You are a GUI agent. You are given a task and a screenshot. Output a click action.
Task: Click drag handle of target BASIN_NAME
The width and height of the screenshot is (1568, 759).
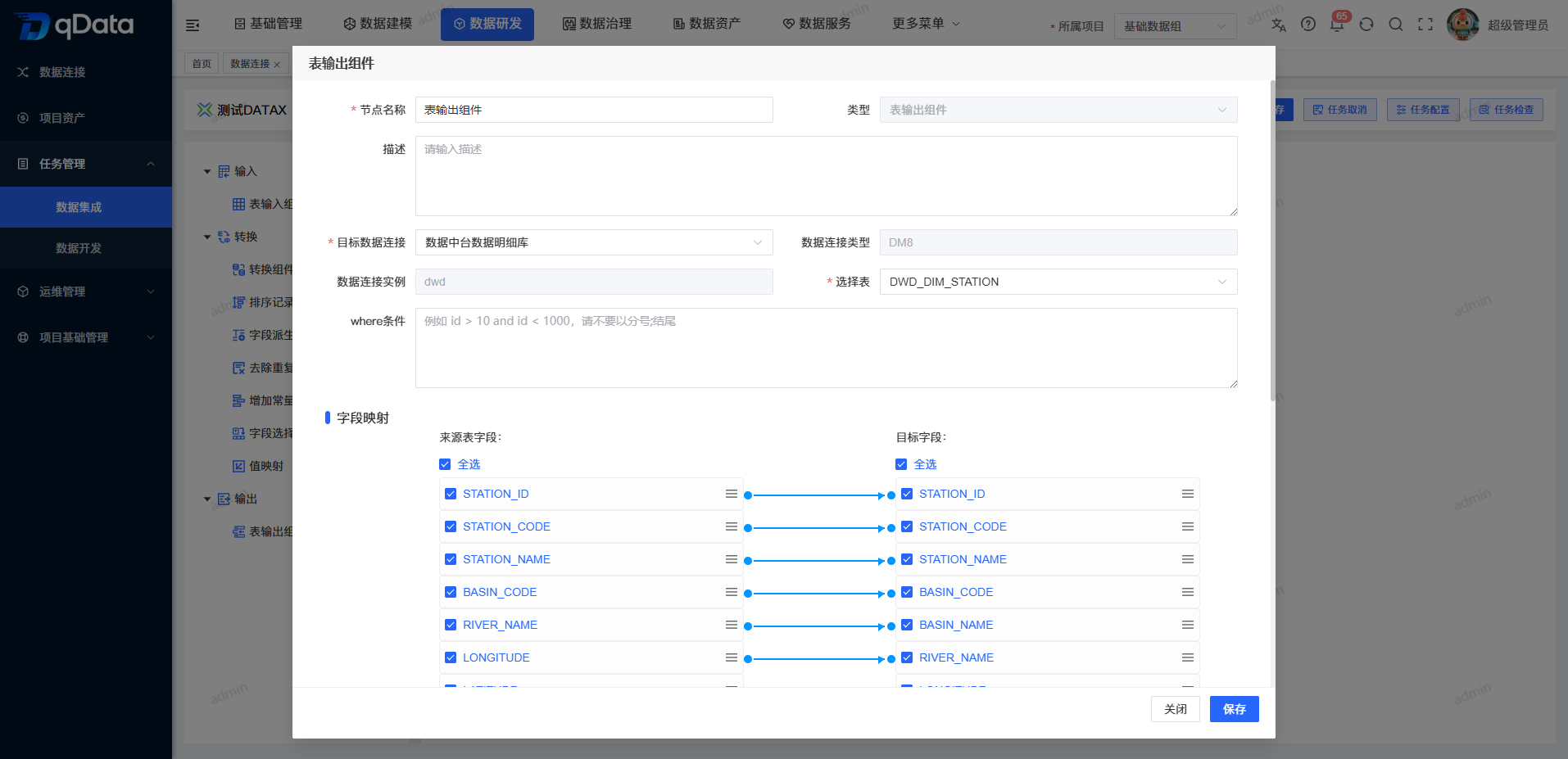(x=1188, y=625)
